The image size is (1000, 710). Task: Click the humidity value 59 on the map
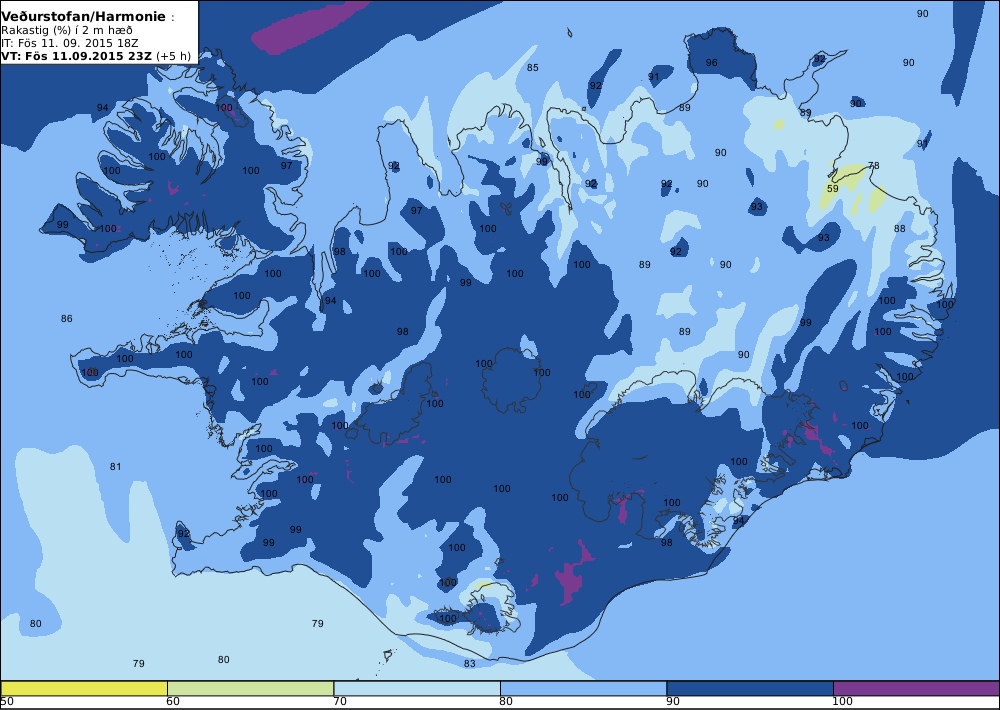point(833,189)
